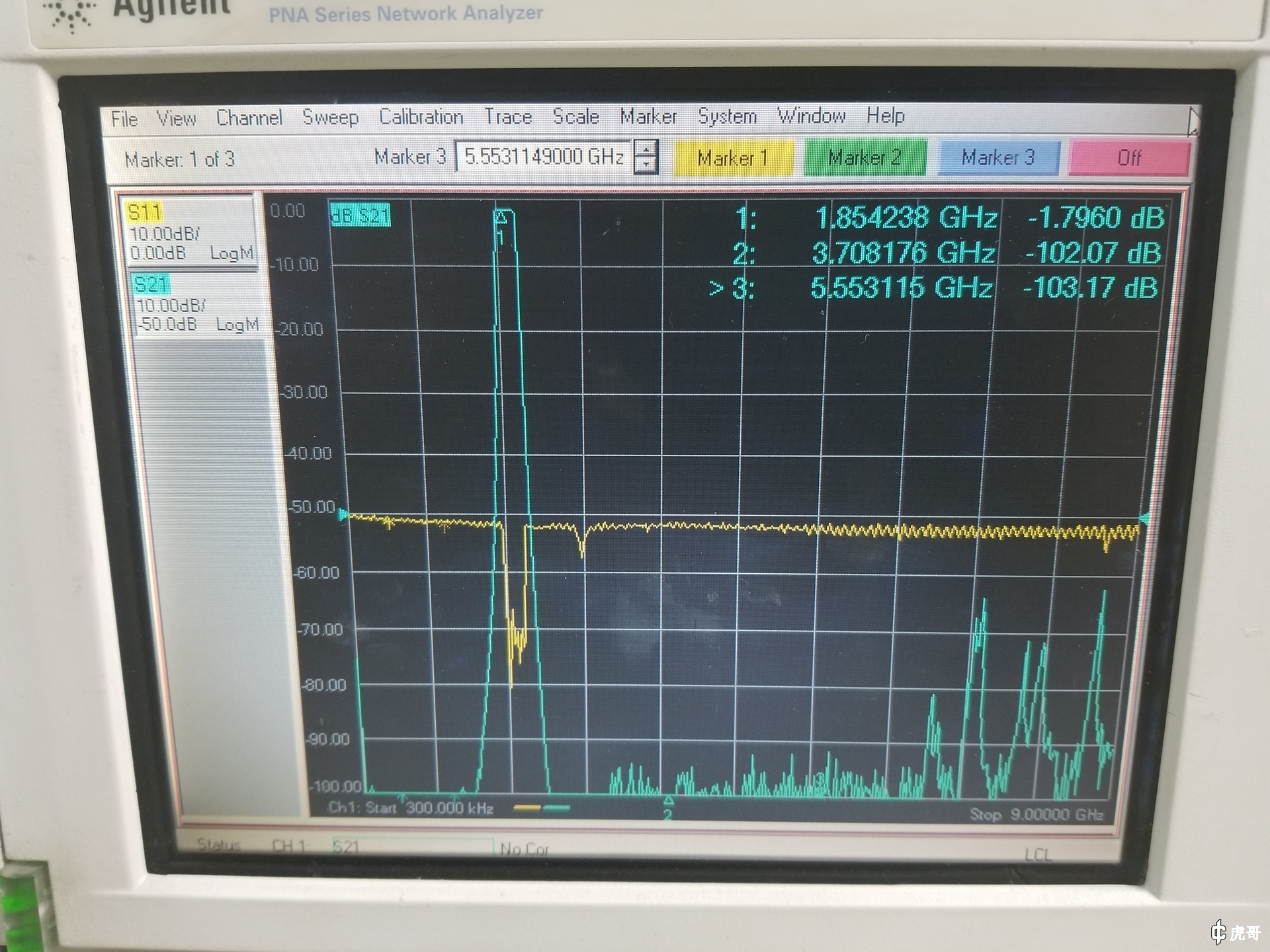Open the Sweep menu
The height and width of the screenshot is (952, 1270).
pyautogui.click(x=330, y=117)
